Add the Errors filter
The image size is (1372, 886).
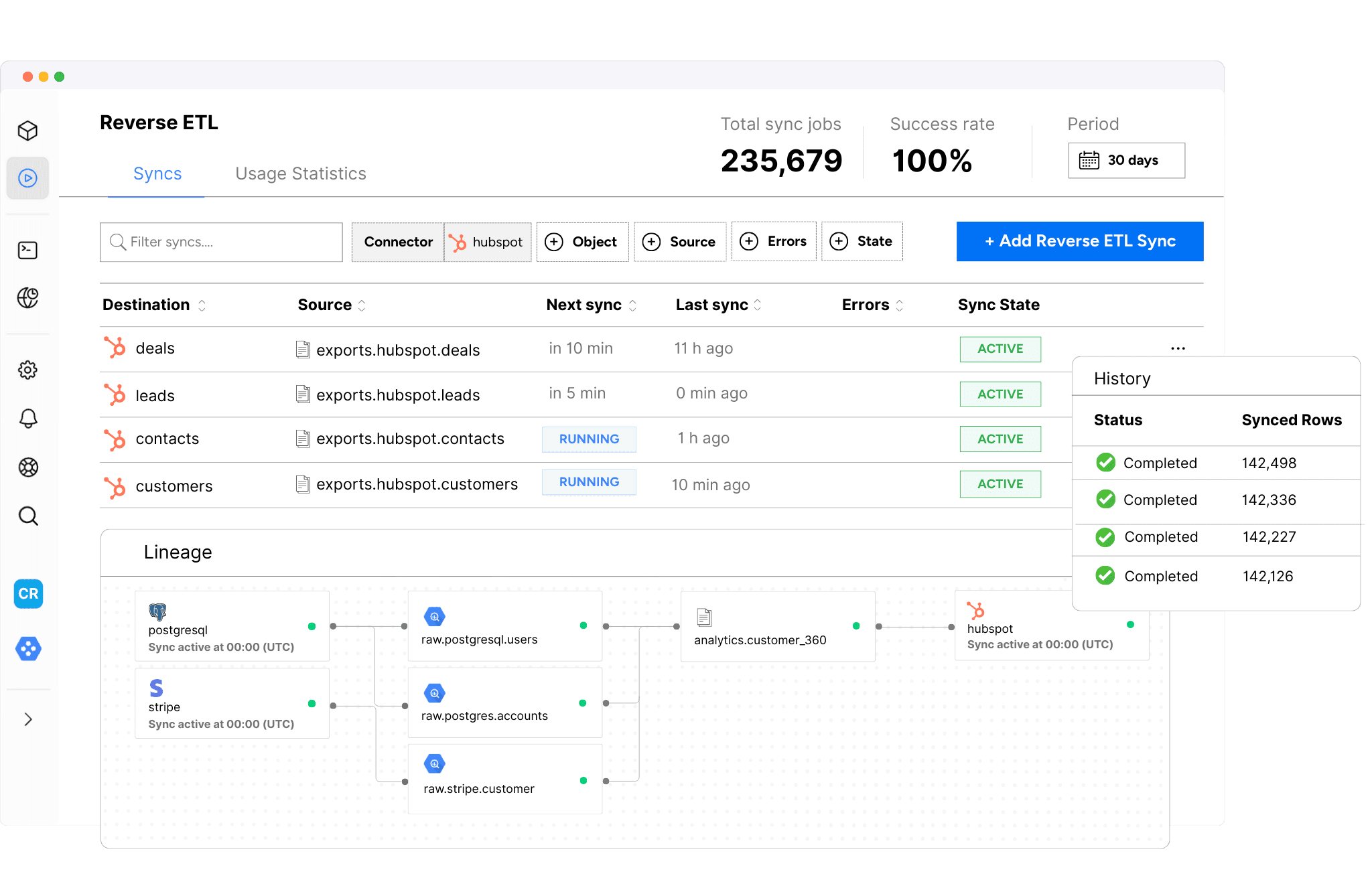coord(774,242)
